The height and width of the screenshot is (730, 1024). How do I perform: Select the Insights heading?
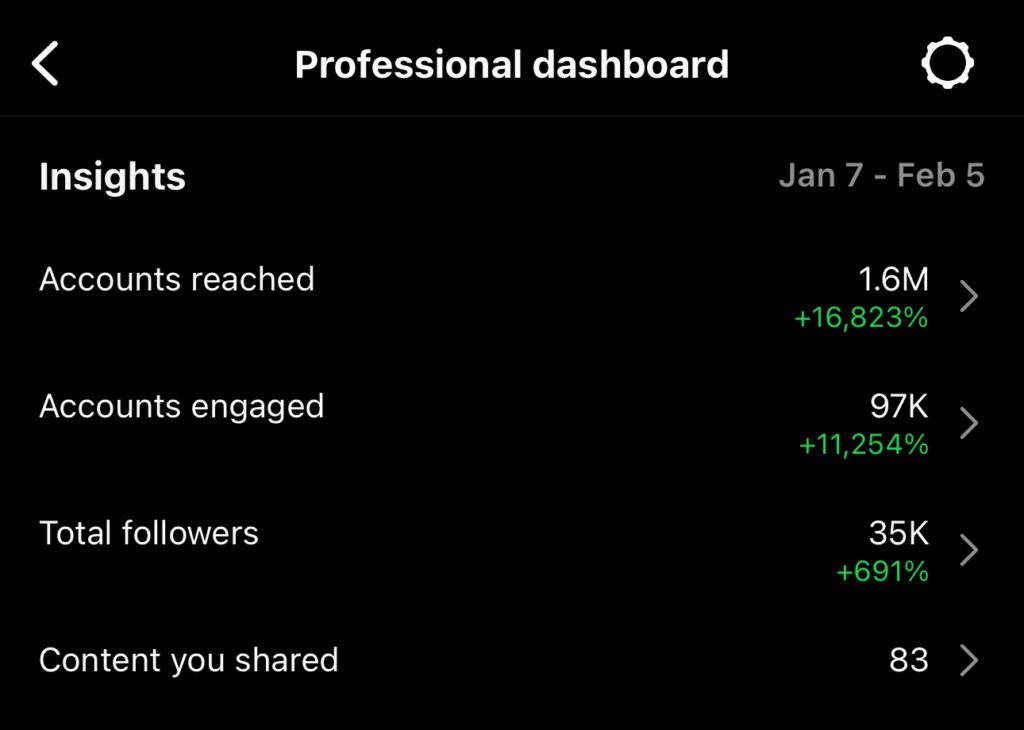click(x=112, y=177)
